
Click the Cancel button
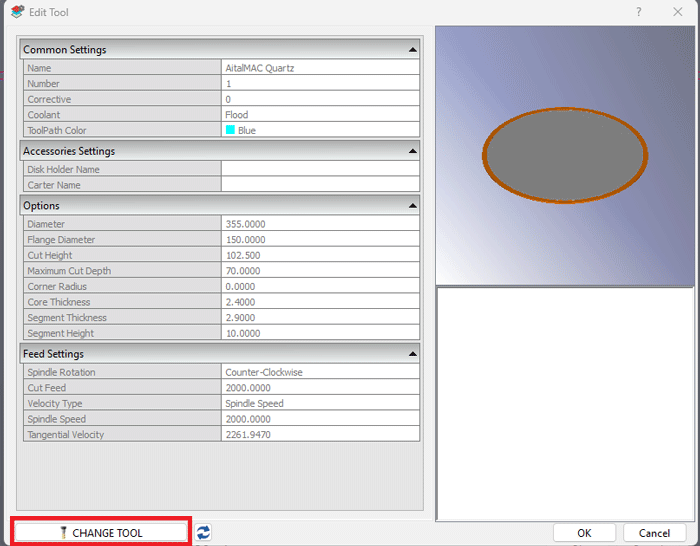(654, 533)
